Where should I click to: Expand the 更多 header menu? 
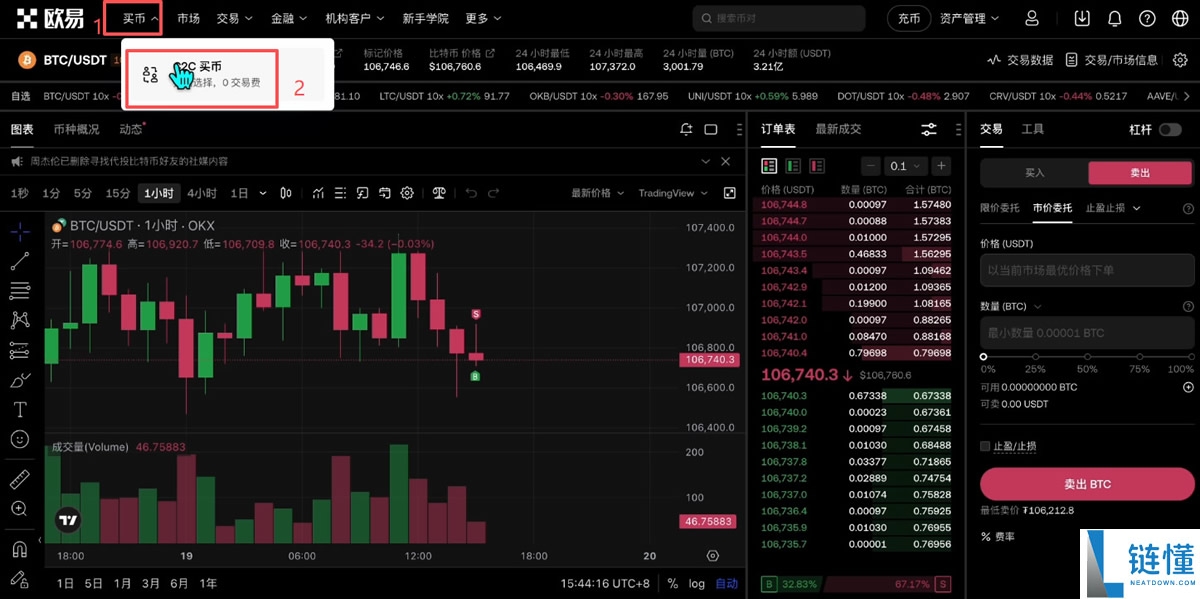(x=484, y=18)
